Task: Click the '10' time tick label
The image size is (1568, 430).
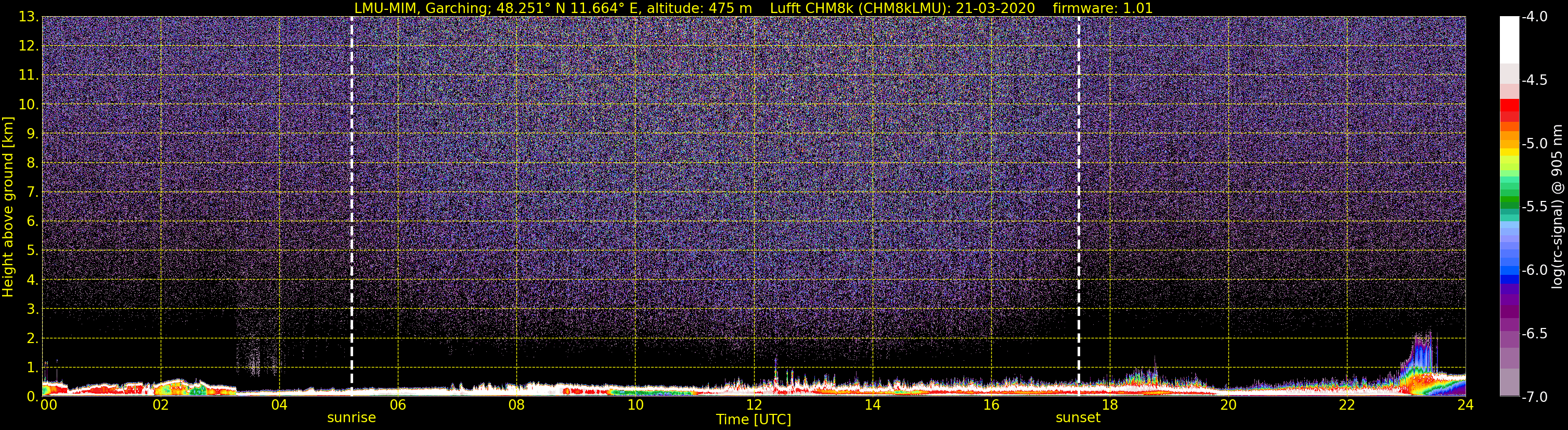Action: [x=635, y=405]
